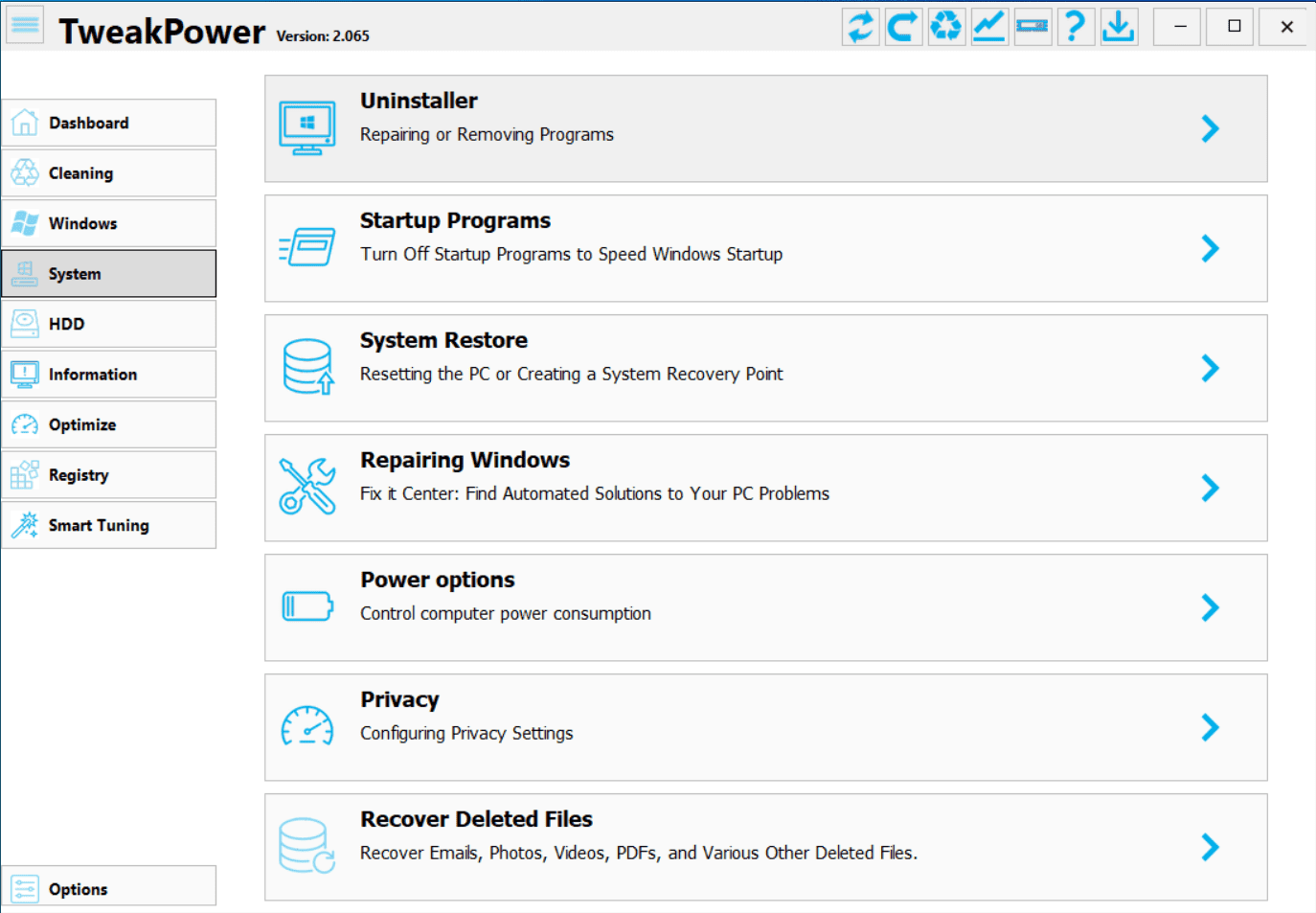Click the Power options battery icon
This screenshot has width=1316, height=913.
307,605
